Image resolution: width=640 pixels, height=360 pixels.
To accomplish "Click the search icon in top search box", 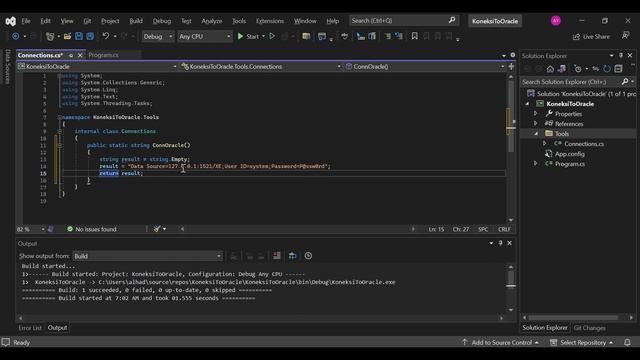I will click(452, 20).
